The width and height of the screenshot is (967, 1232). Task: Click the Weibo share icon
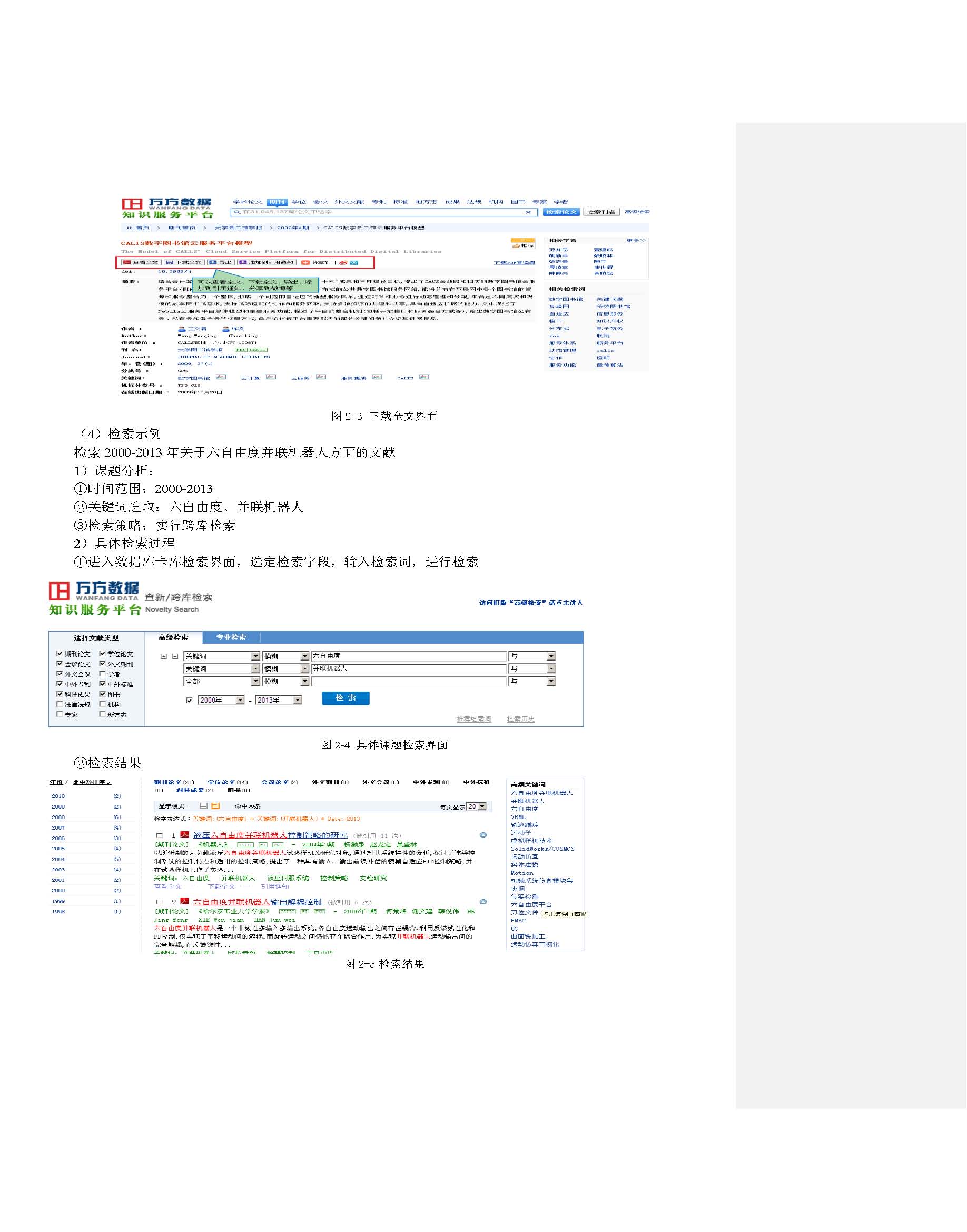pyautogui.click(x=343, y=263)
